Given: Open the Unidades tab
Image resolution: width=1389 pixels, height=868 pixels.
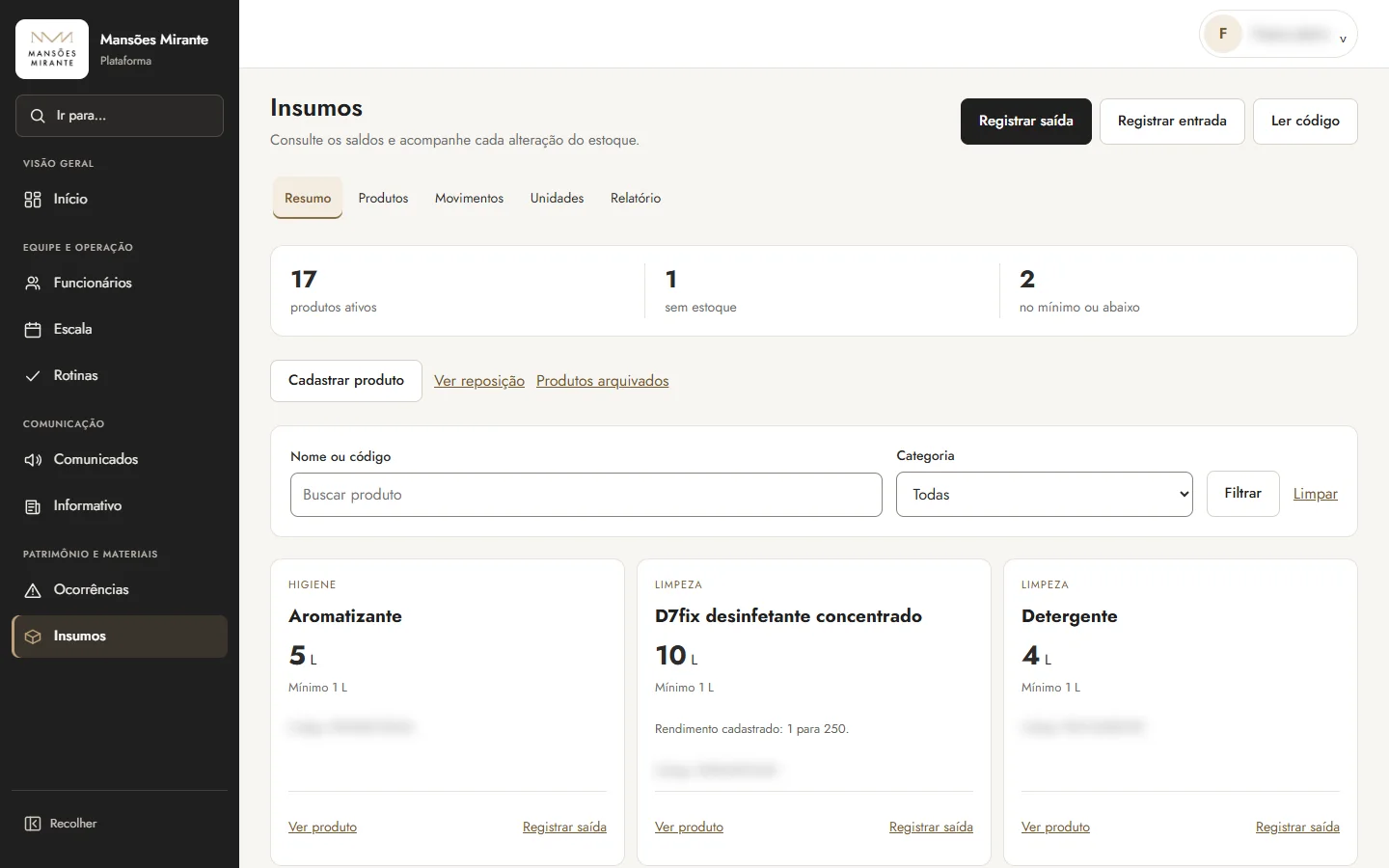Looking at the screenshot, I should point(557,198).
